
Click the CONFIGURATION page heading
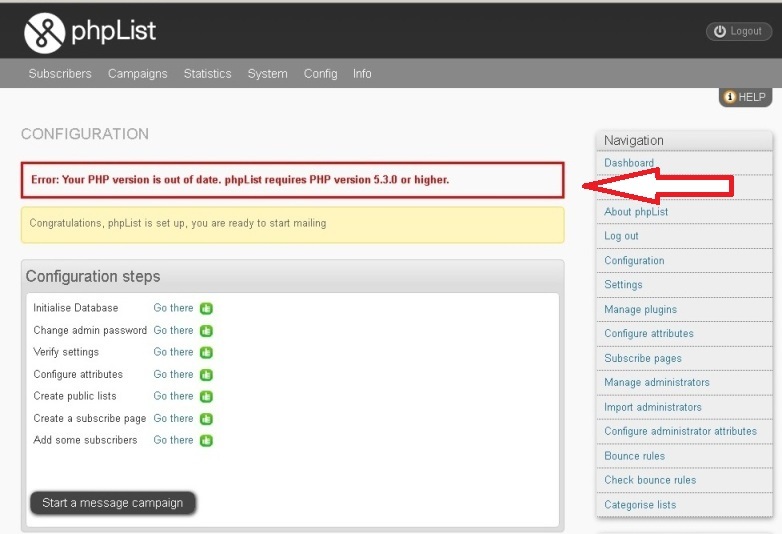pyautogui.click(x=85, y=134)
